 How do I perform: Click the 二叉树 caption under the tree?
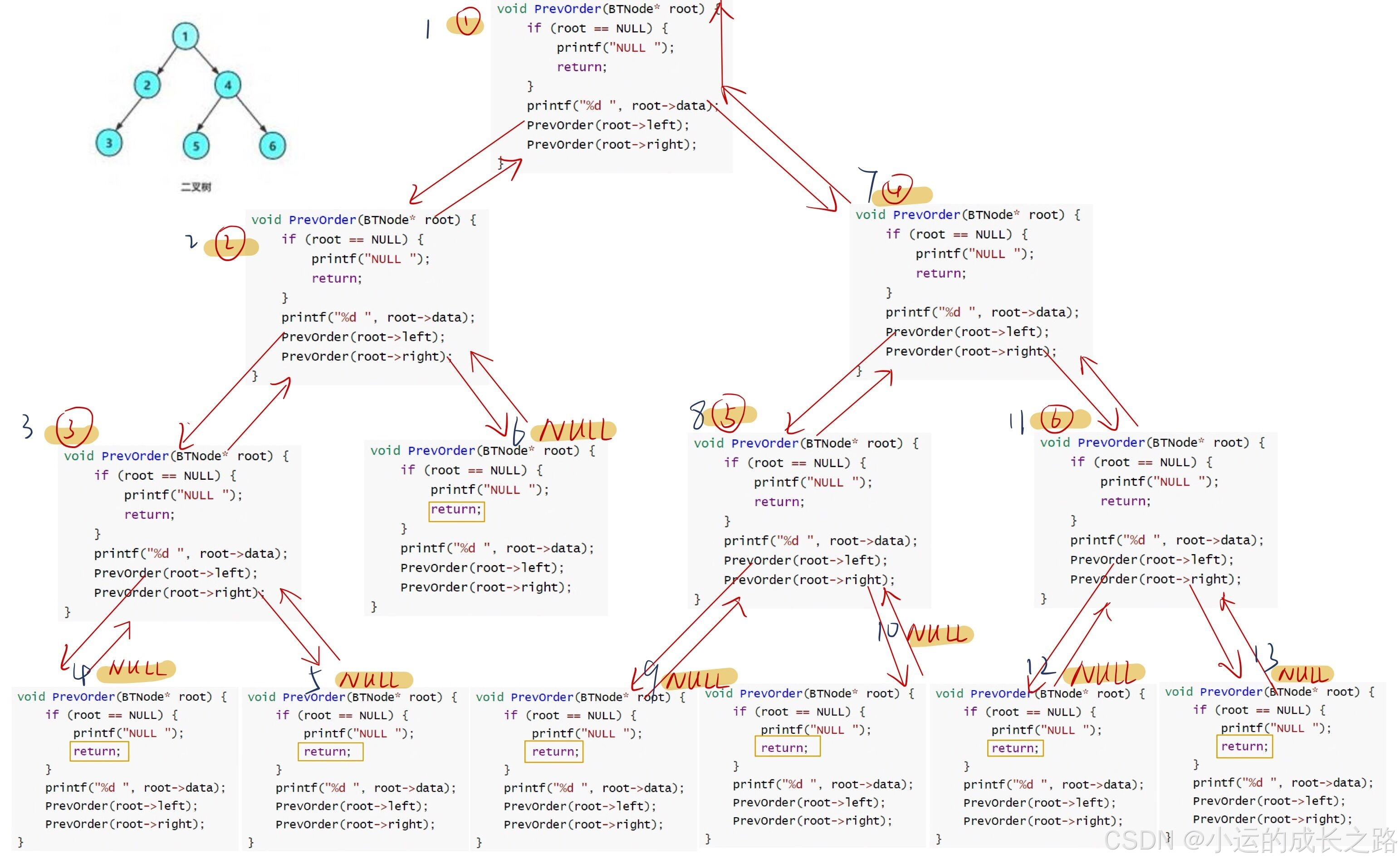tap(196, 187)
